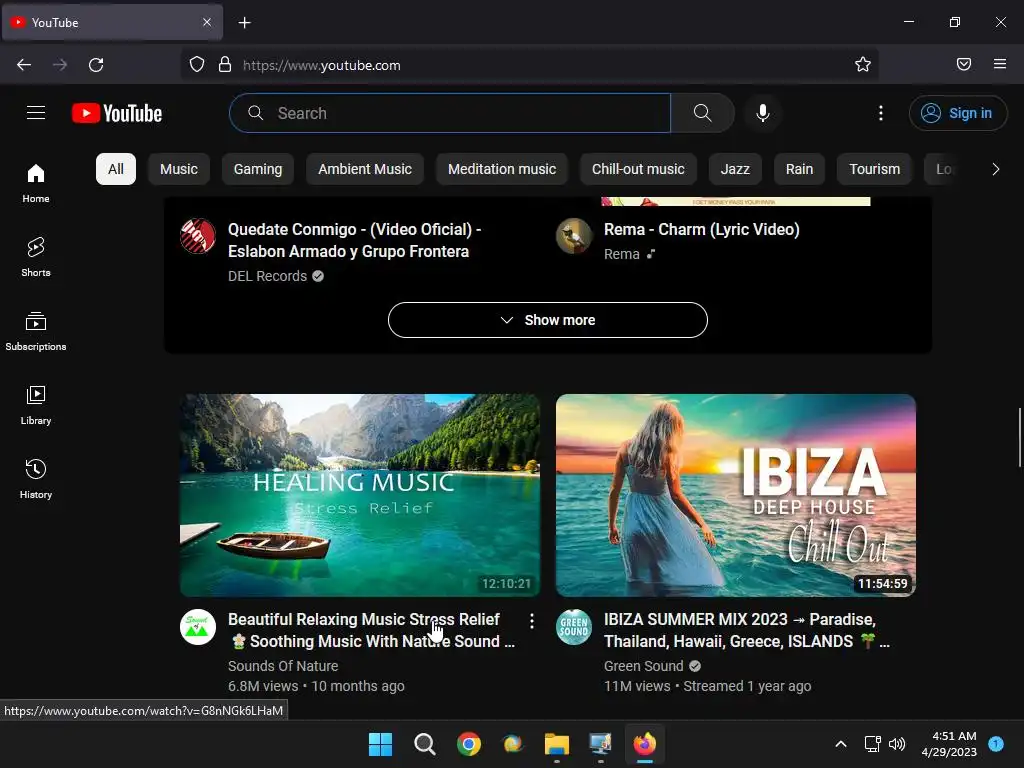This screenshot has width=1024, height=768.
Task: Open DEL Records channel name link
Action: pyautogui.click(x=267, y=276)
